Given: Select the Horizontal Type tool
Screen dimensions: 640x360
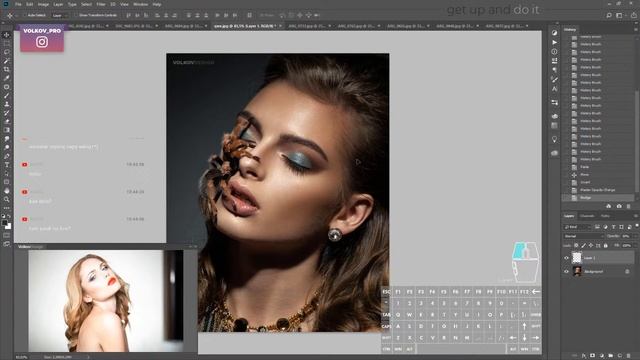Looking at the screenshot, I should pos(7,164).
